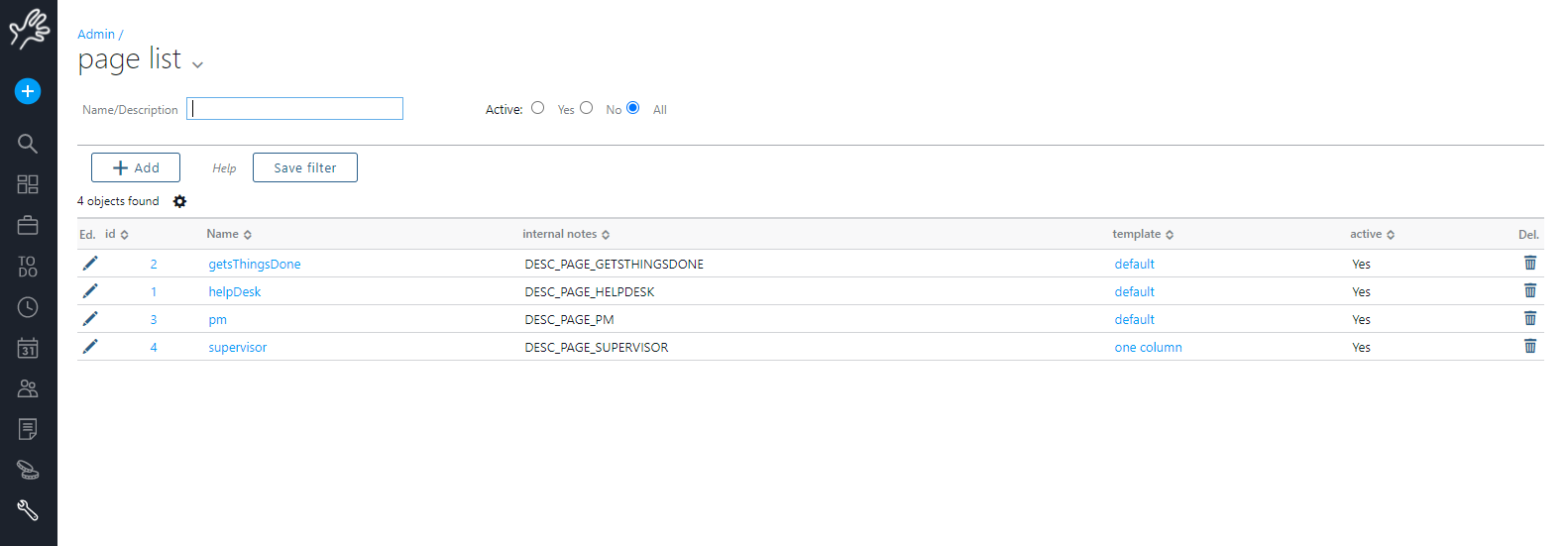Open the TO DO sidebar icon

(28, 267)
